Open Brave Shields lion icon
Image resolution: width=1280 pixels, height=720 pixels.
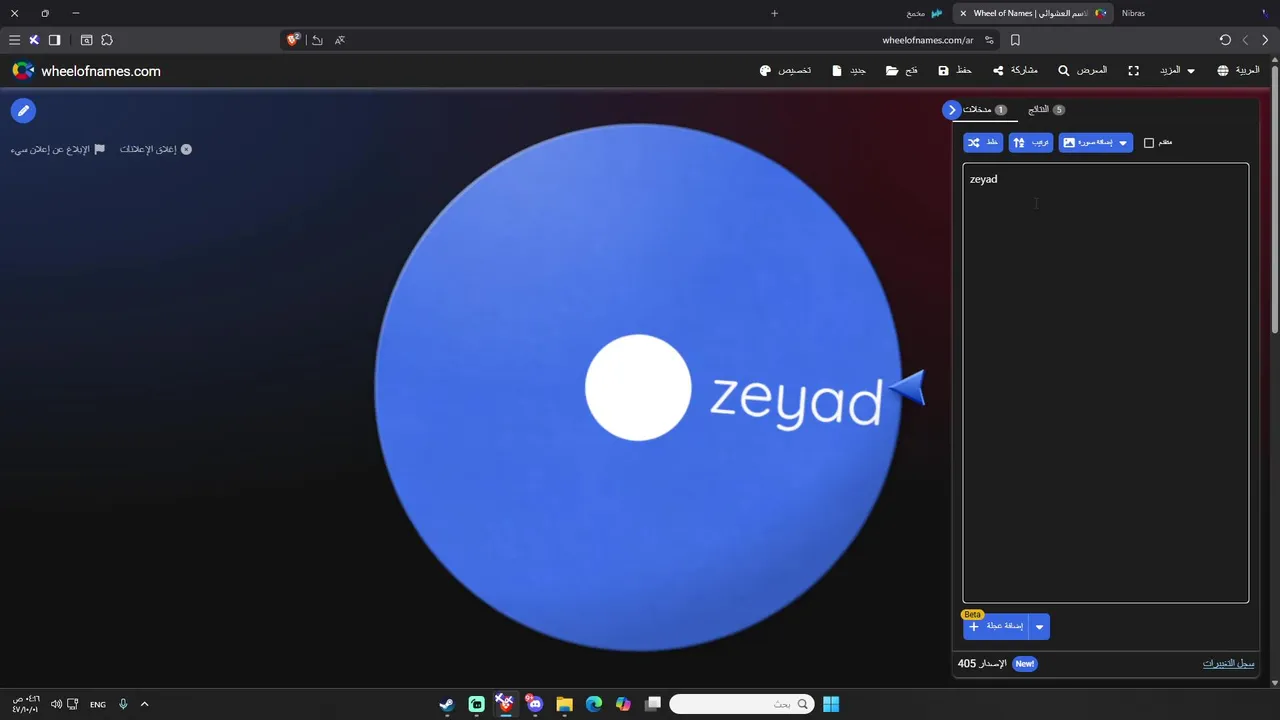tap(293, 40)
